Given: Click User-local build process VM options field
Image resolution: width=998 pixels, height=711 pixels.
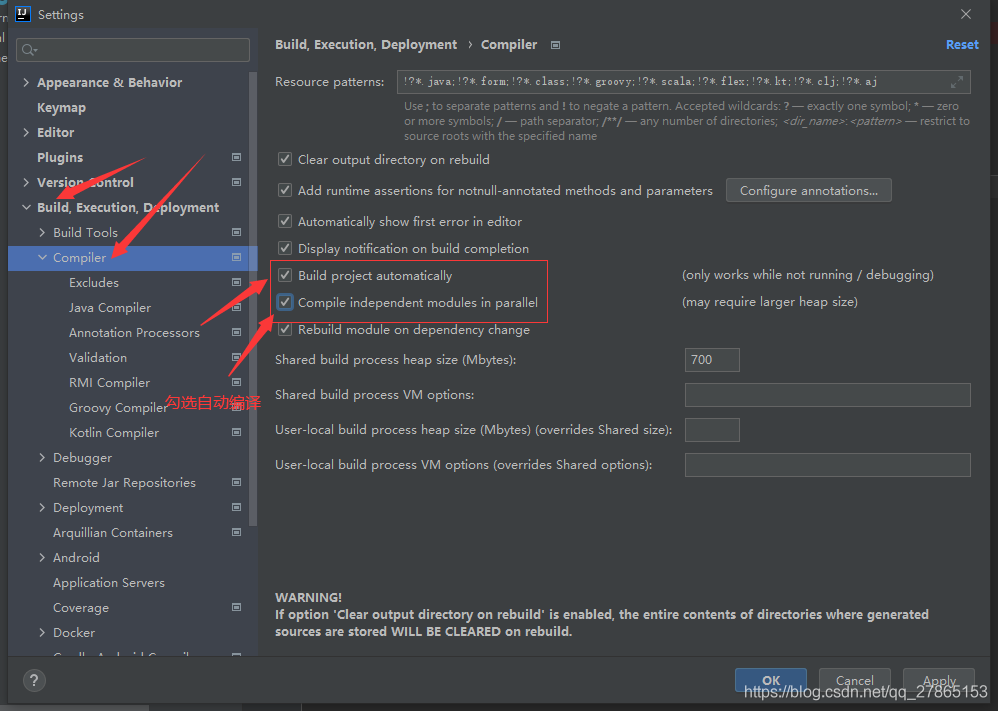Looking at the screenshot, I should pos(827,465).
